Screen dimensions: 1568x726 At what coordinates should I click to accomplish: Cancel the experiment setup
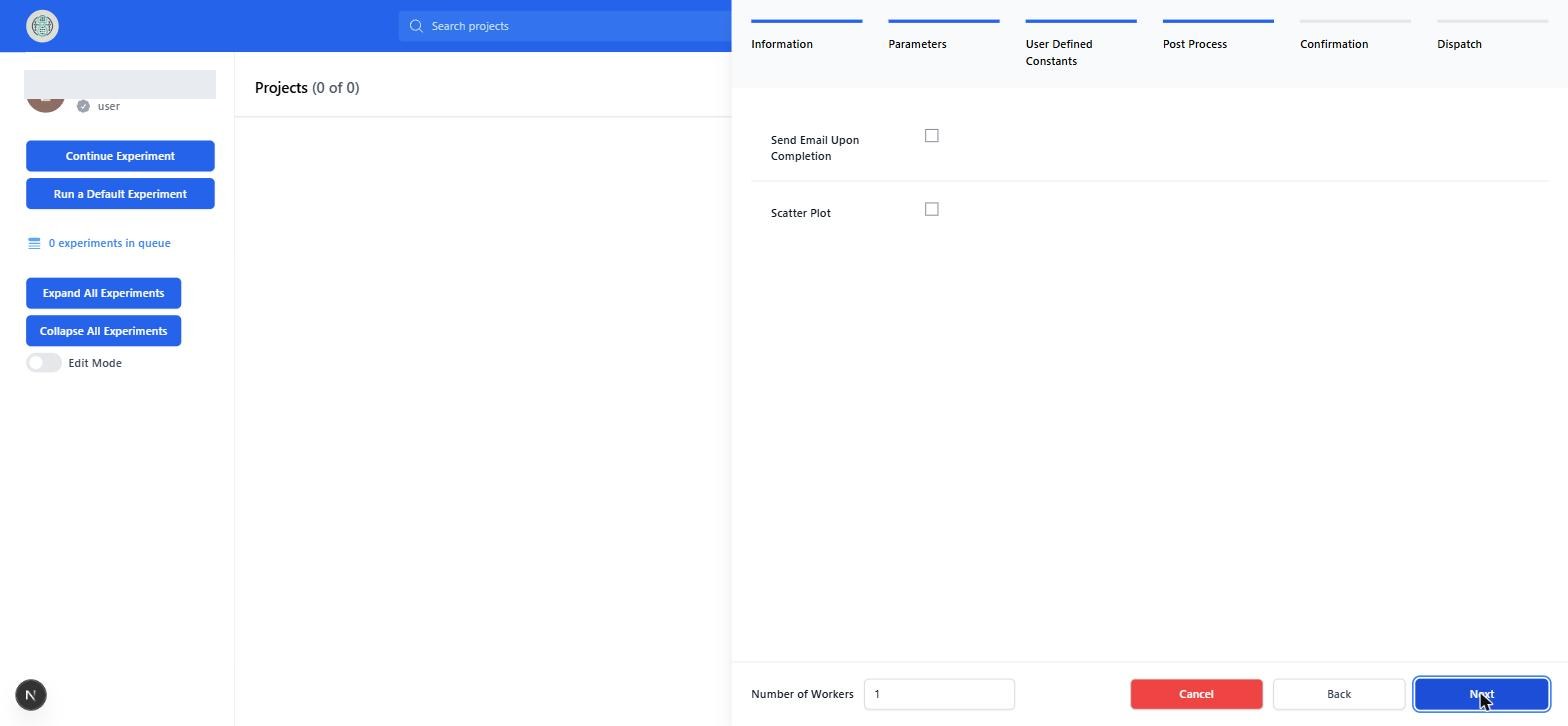(1196, 694)
